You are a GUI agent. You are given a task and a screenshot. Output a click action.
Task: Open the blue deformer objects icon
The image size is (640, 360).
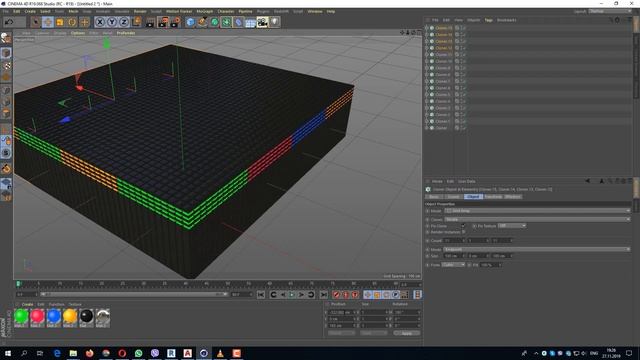238,22
